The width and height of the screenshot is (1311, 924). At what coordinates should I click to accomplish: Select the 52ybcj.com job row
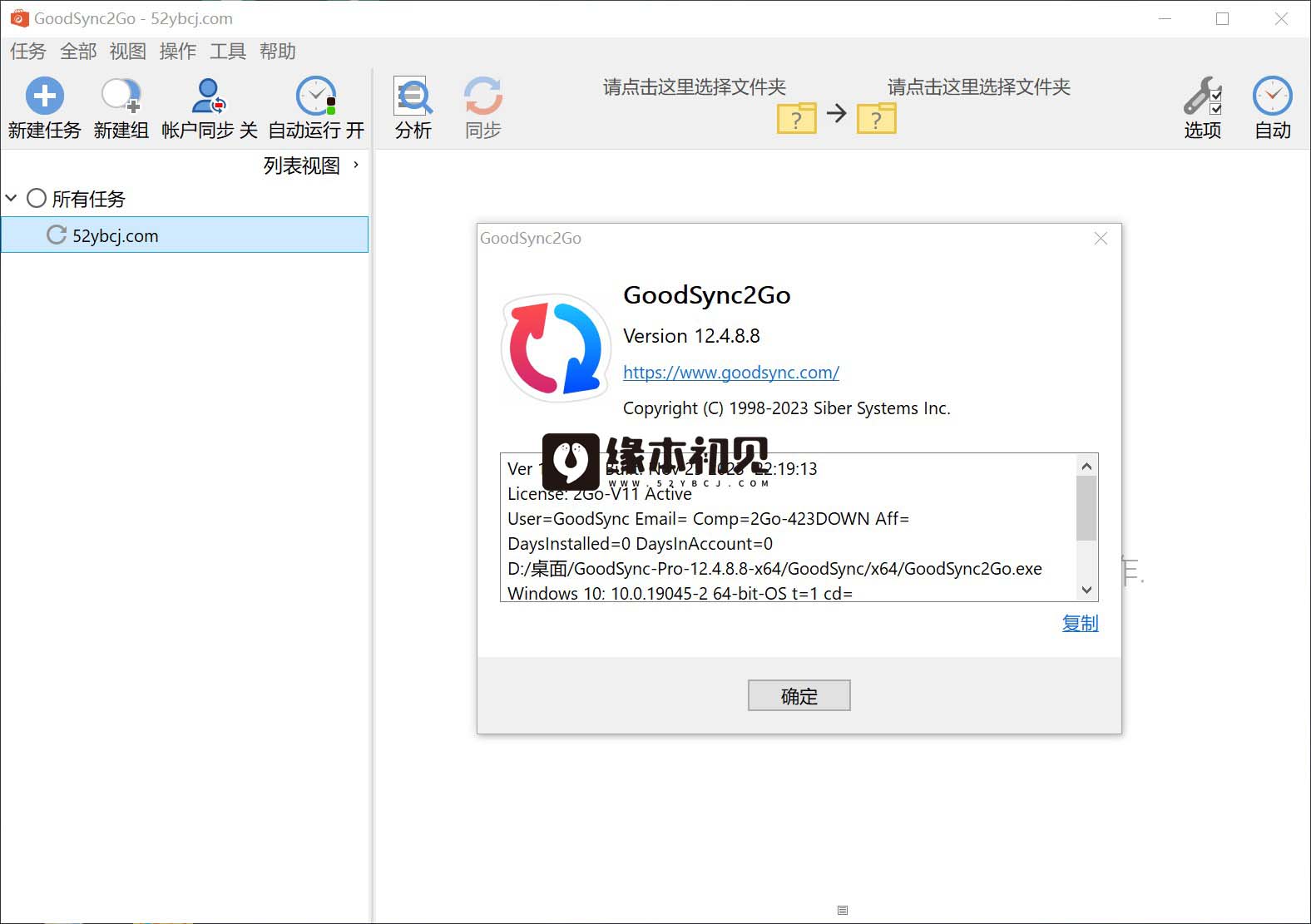click(x=185, y=235)
